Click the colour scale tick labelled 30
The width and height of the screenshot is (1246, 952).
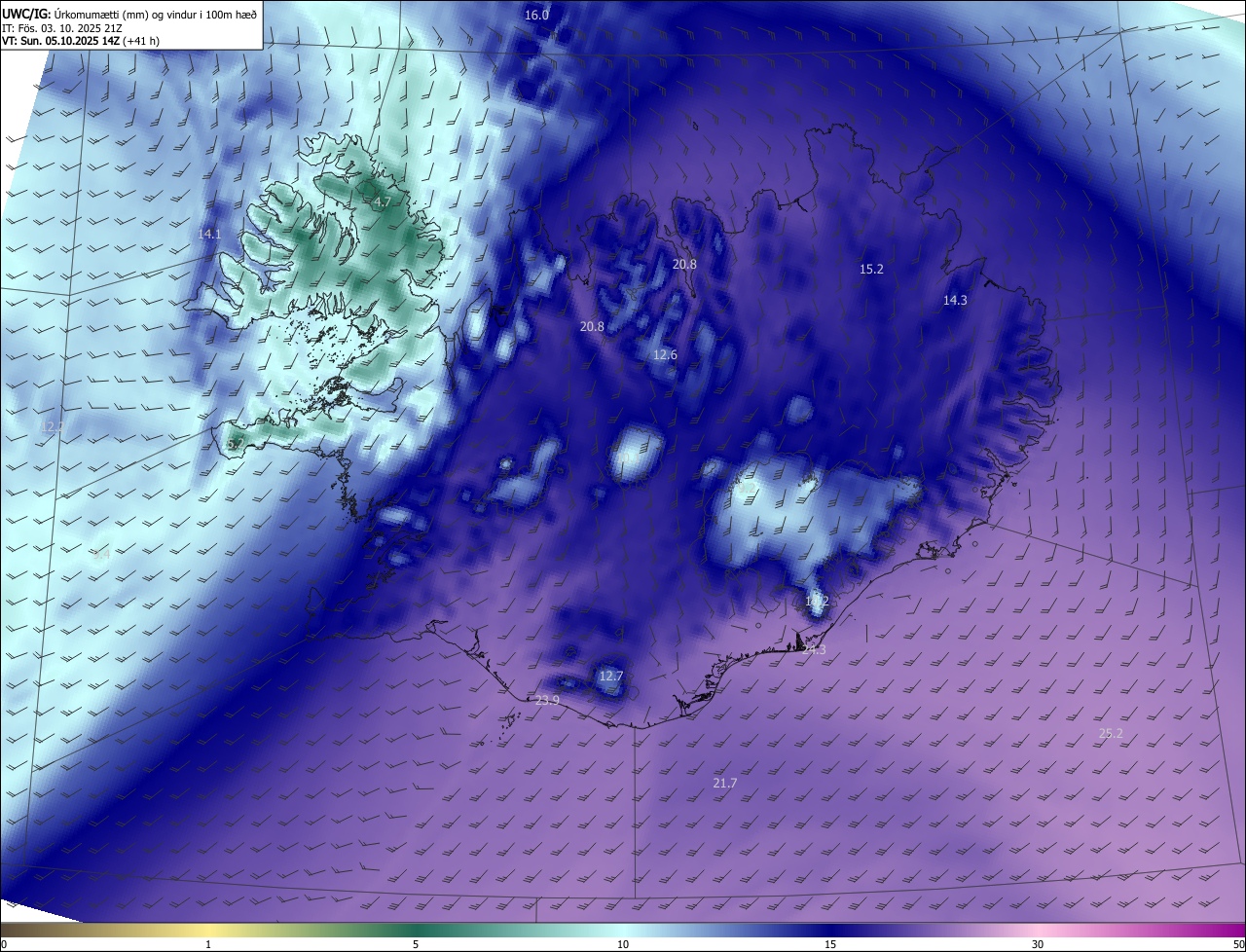(1038, 944)
